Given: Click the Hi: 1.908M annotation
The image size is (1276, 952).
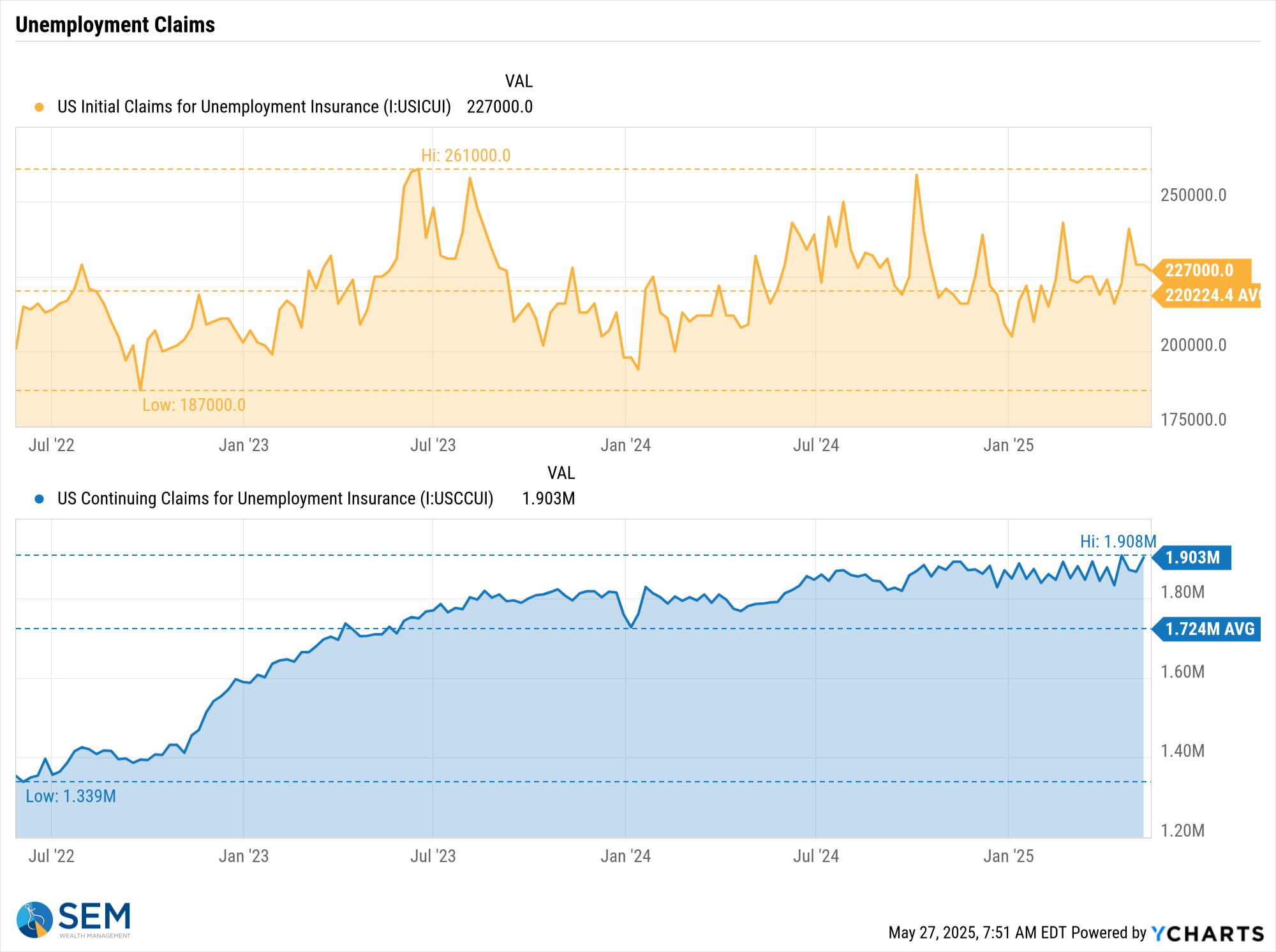Looking at the screenshot, I should click(x=1118, y=542).
